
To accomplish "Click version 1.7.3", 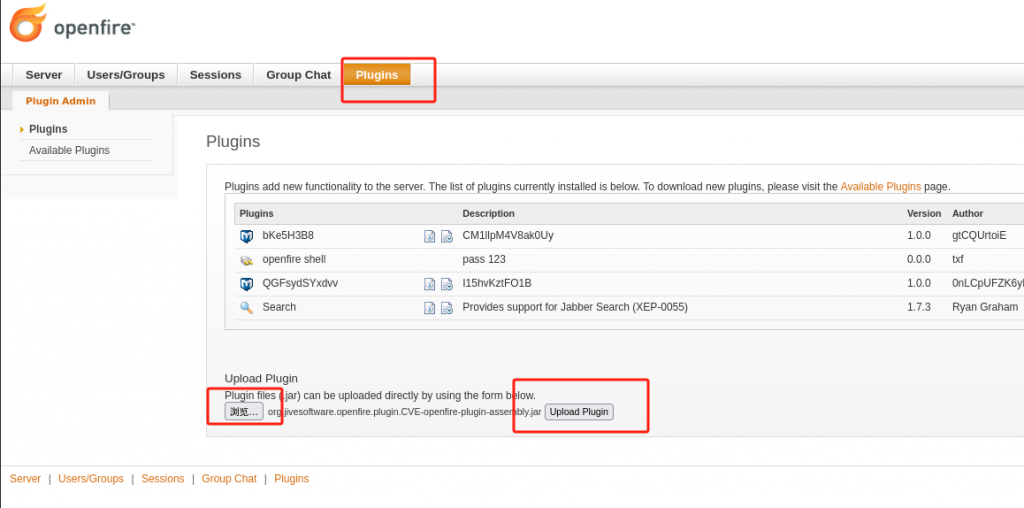I will [919, 307].
